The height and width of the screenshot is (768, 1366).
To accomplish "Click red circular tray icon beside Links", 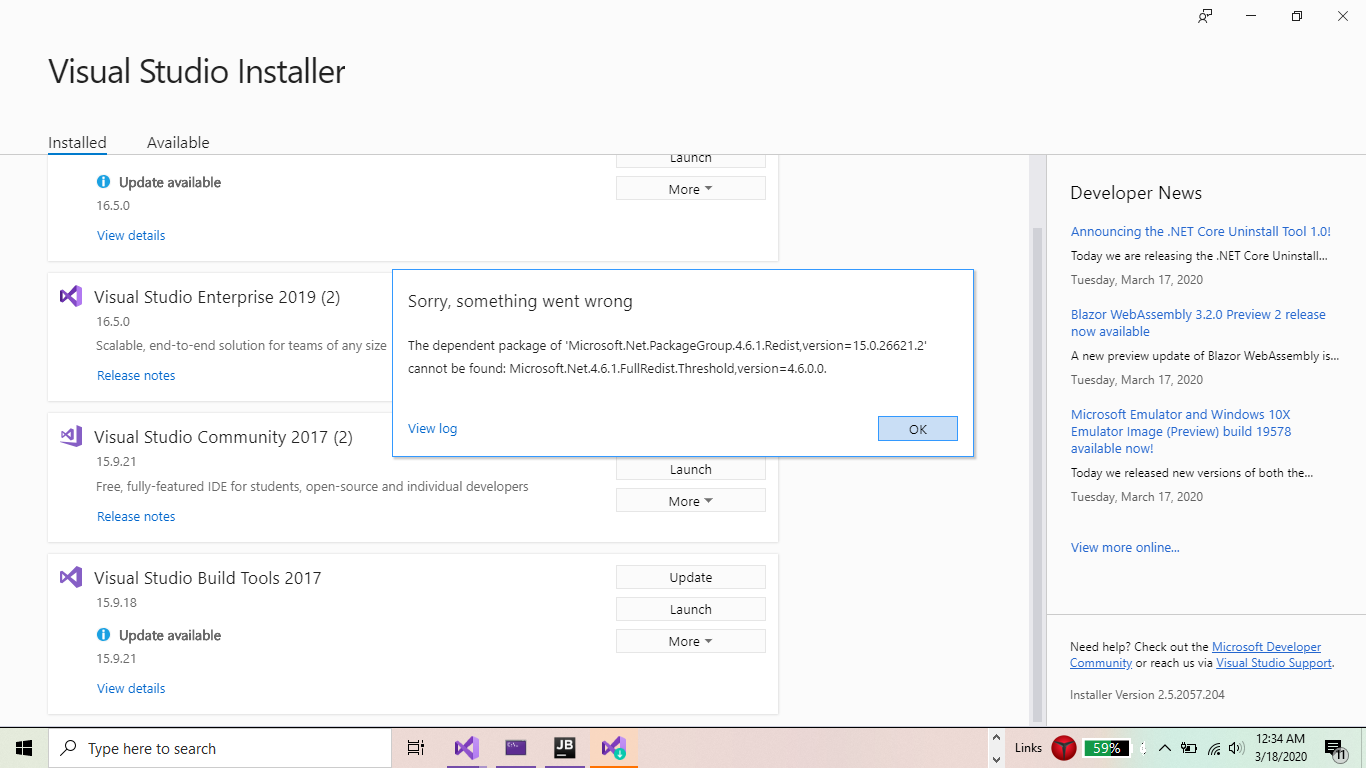I will 1064,748.
